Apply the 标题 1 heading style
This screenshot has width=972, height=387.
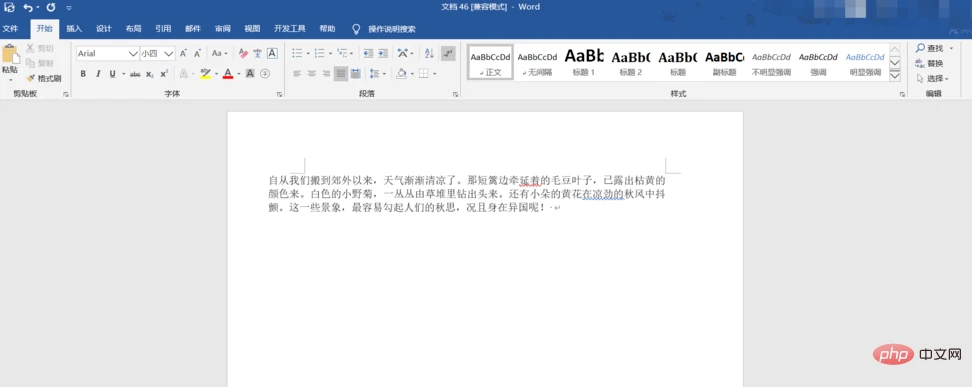pyautogui.click(x=584, y=62)
